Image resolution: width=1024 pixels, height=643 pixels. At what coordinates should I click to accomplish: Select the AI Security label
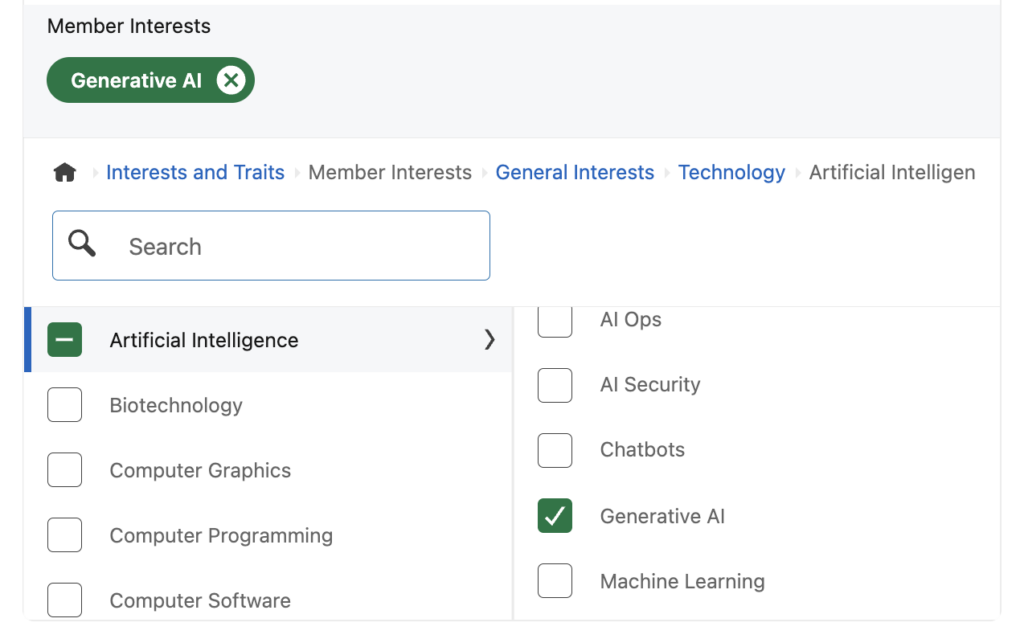650,384
